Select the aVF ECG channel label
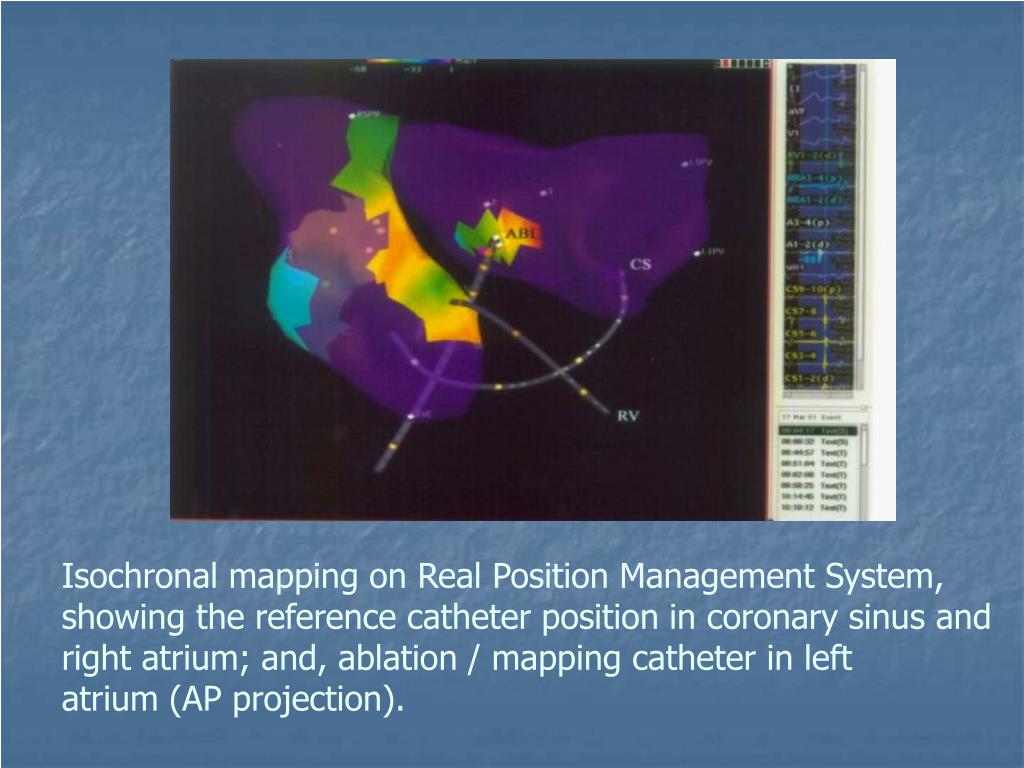 pyautogui.click(x=795, y=112)
